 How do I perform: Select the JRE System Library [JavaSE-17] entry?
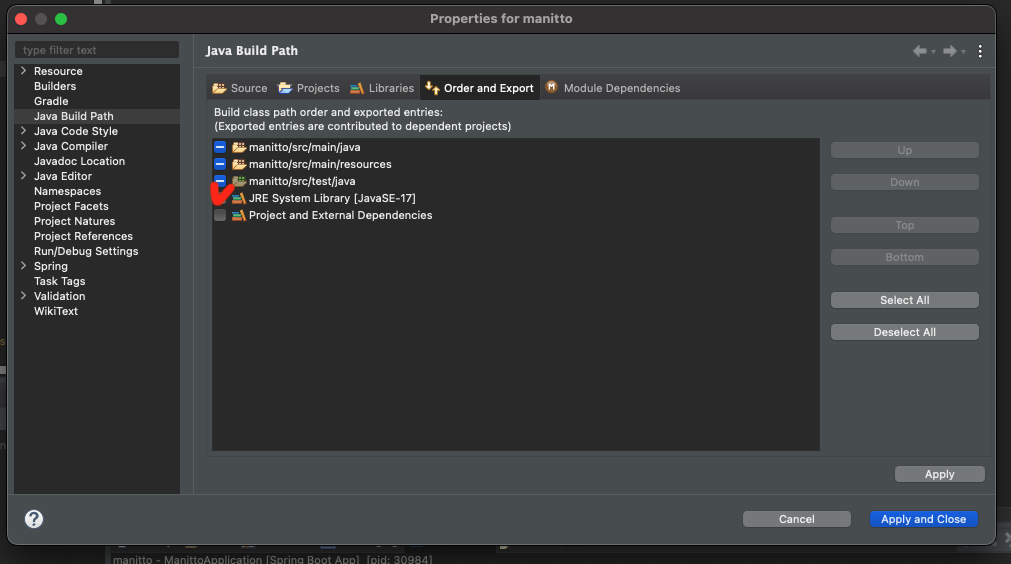click(x=332, y=199)
